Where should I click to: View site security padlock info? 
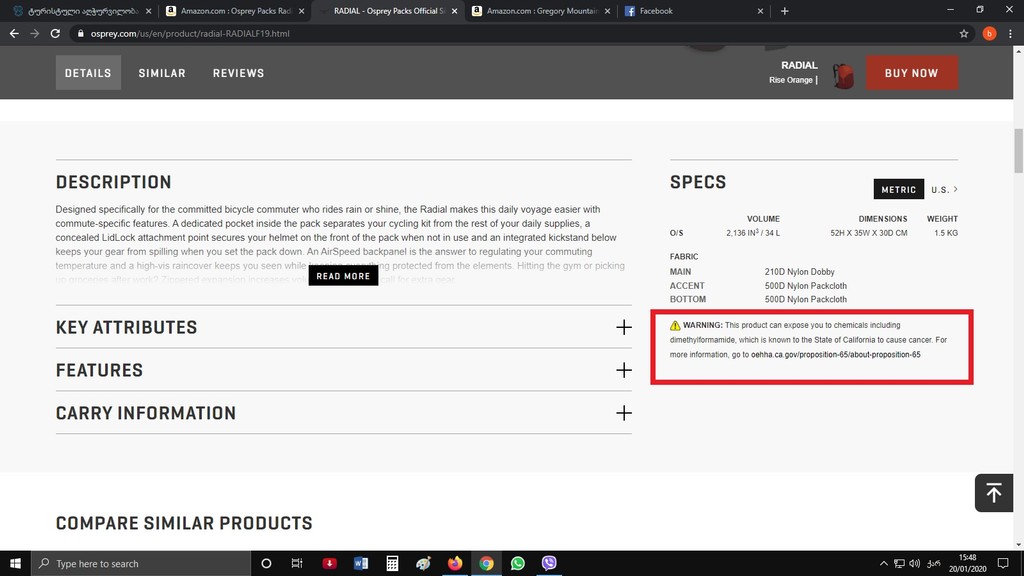click(80, 33)
